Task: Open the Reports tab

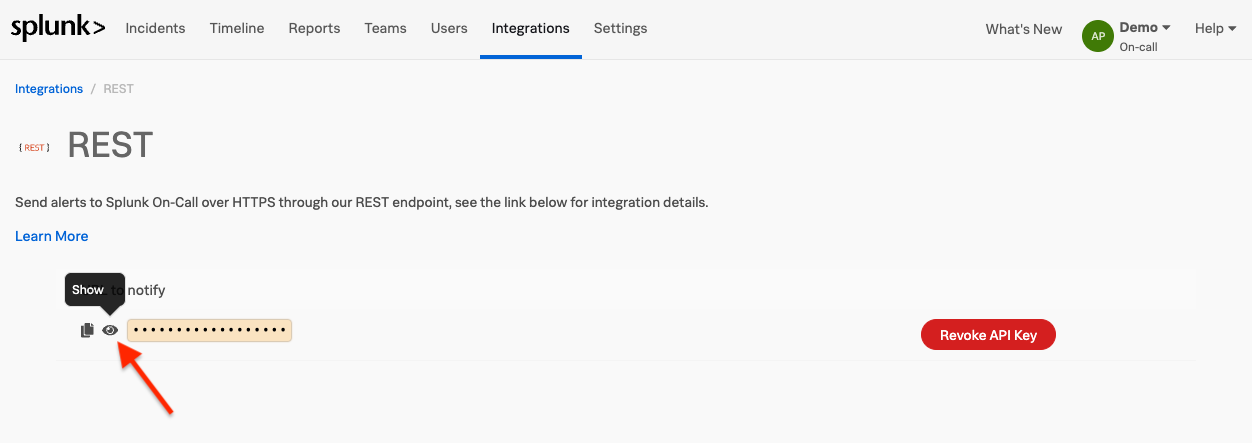Action: (314, 28)
